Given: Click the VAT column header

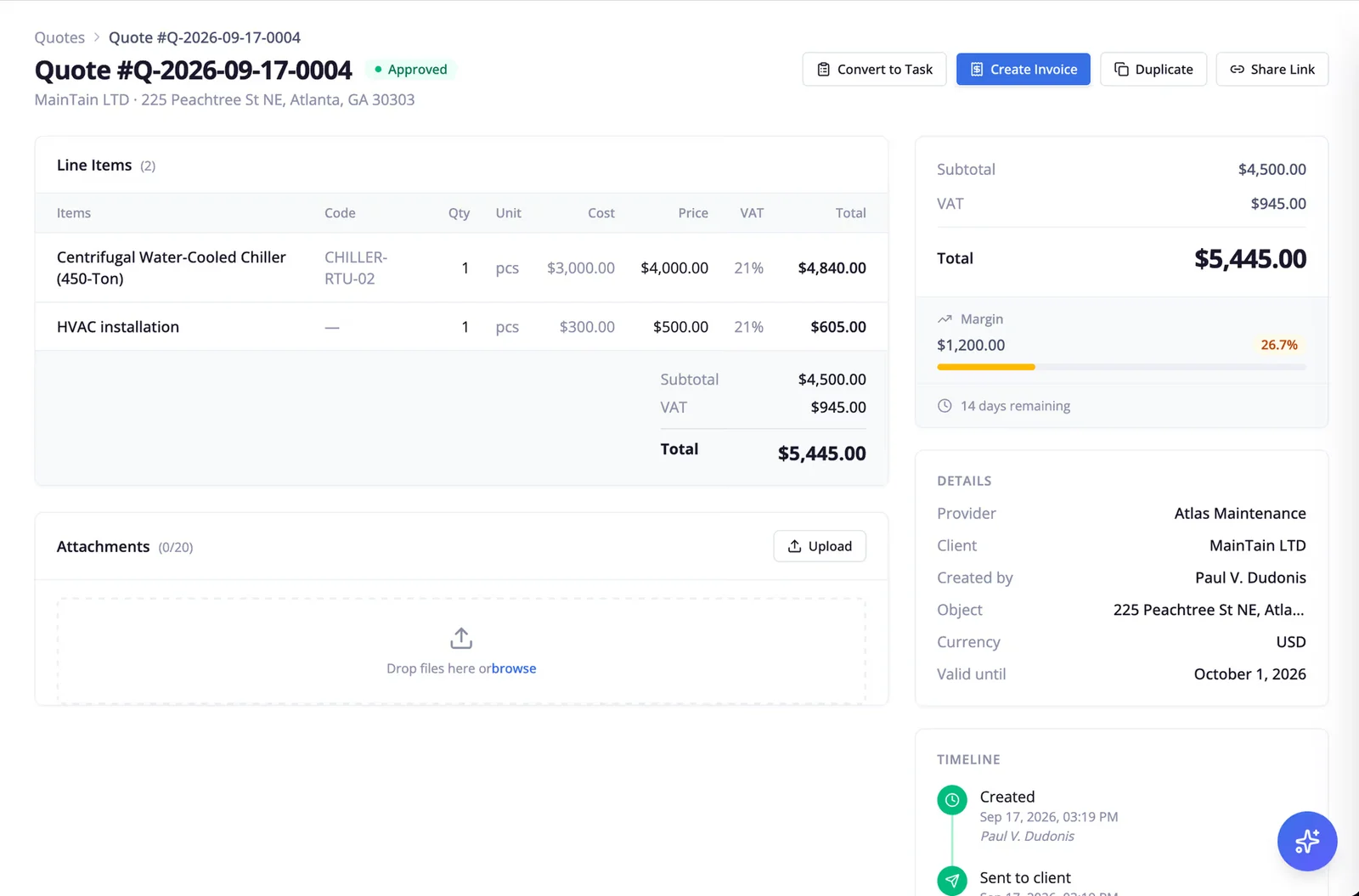Looking at the screenshot, I should point(752,213).
